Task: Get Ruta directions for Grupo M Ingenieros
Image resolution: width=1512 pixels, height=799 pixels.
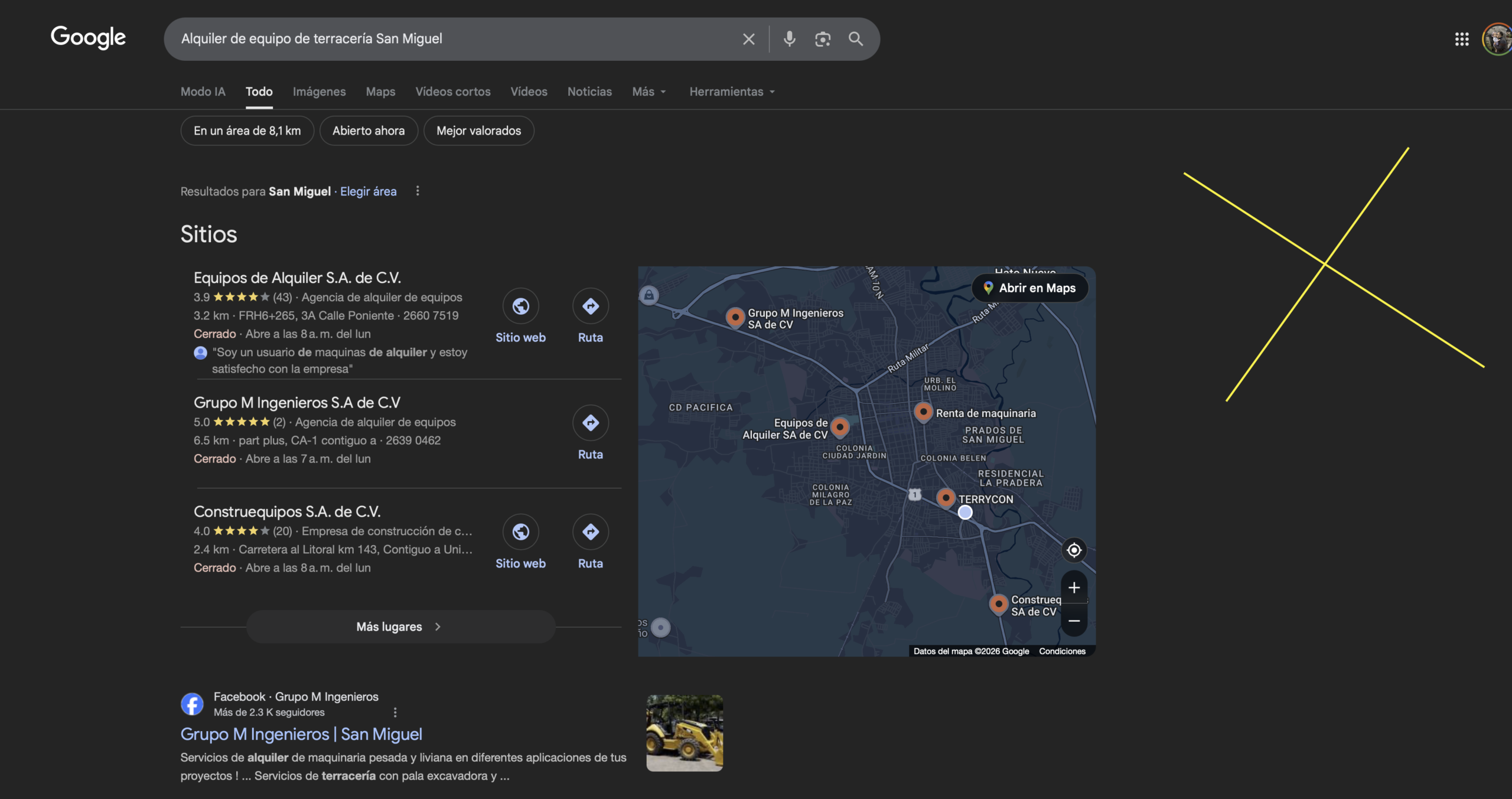Action: (x=591, y=423)
